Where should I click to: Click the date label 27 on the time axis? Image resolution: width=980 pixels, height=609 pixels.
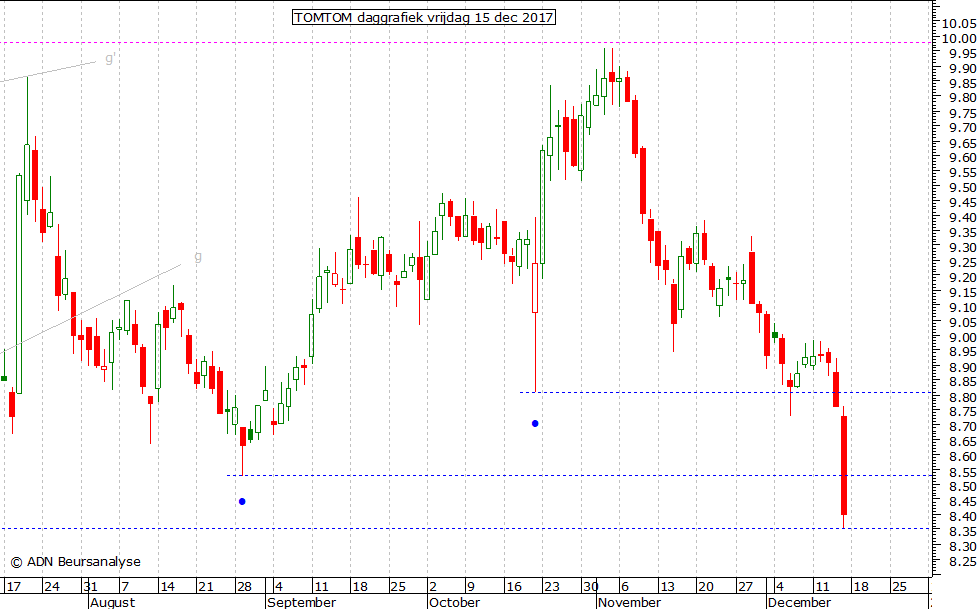(x=745, y=586)
